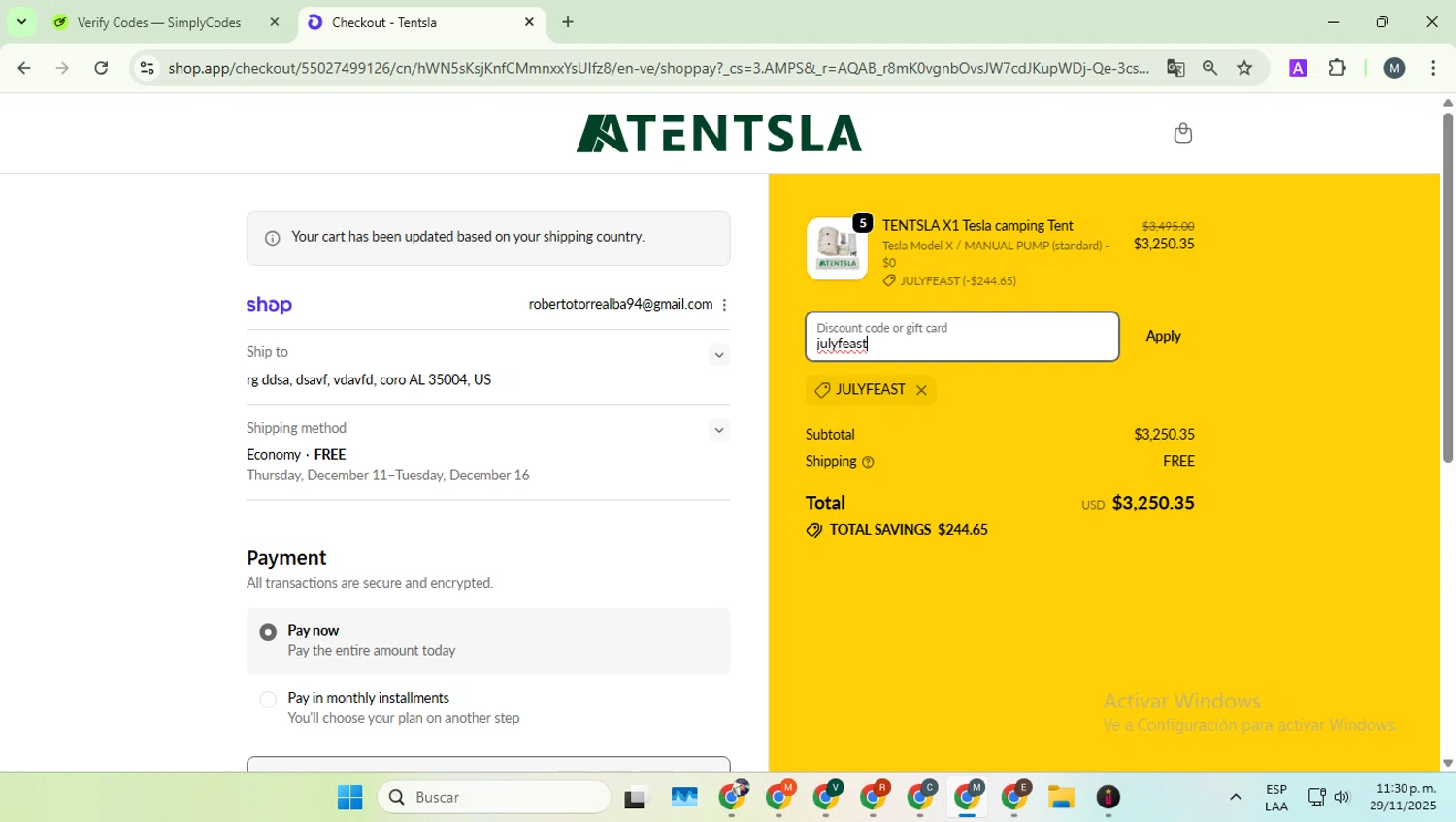Bookmark this page with the star icon

(1244, 68)
